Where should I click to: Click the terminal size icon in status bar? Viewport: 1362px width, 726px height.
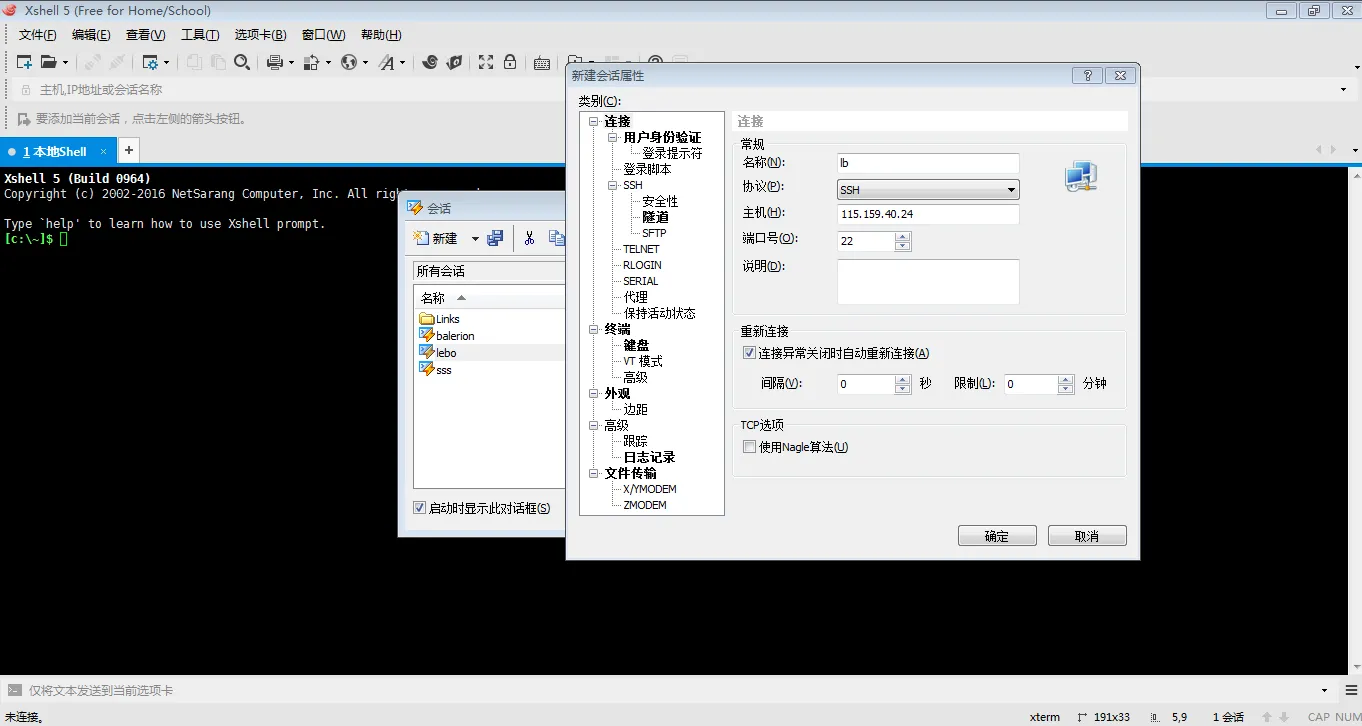coord(1083,717)
